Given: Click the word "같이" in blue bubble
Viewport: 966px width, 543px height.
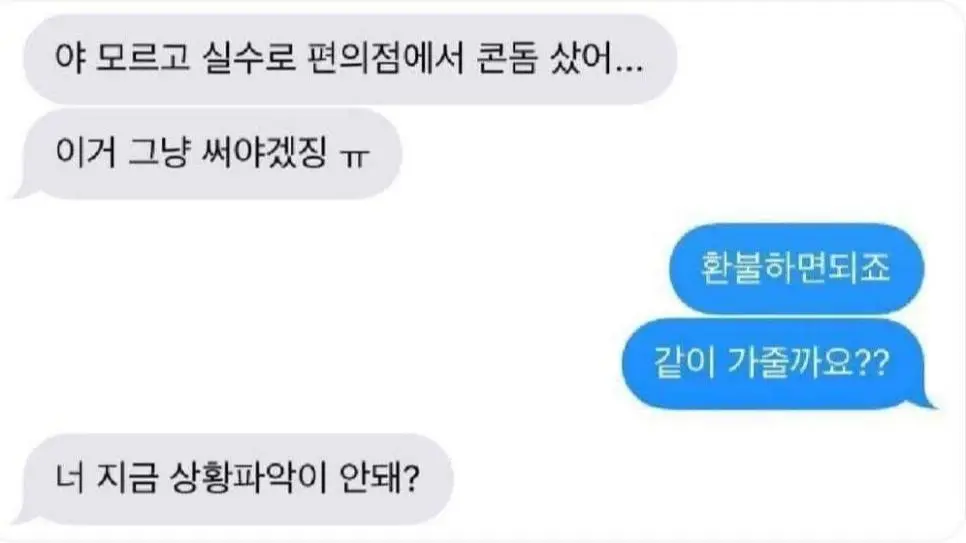Looking at the screenshot, I should click(684, 364).
